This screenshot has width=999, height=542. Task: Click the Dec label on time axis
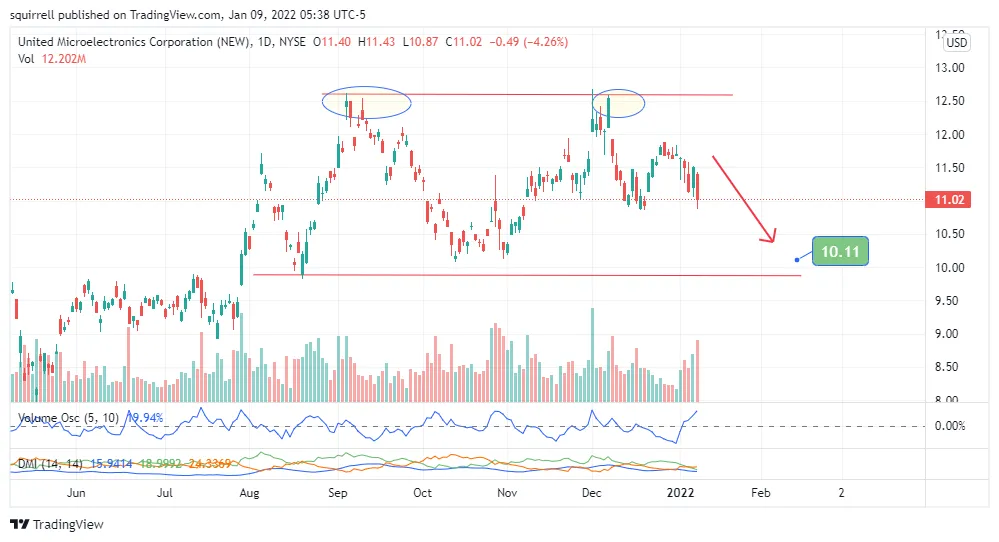(591, 493)
